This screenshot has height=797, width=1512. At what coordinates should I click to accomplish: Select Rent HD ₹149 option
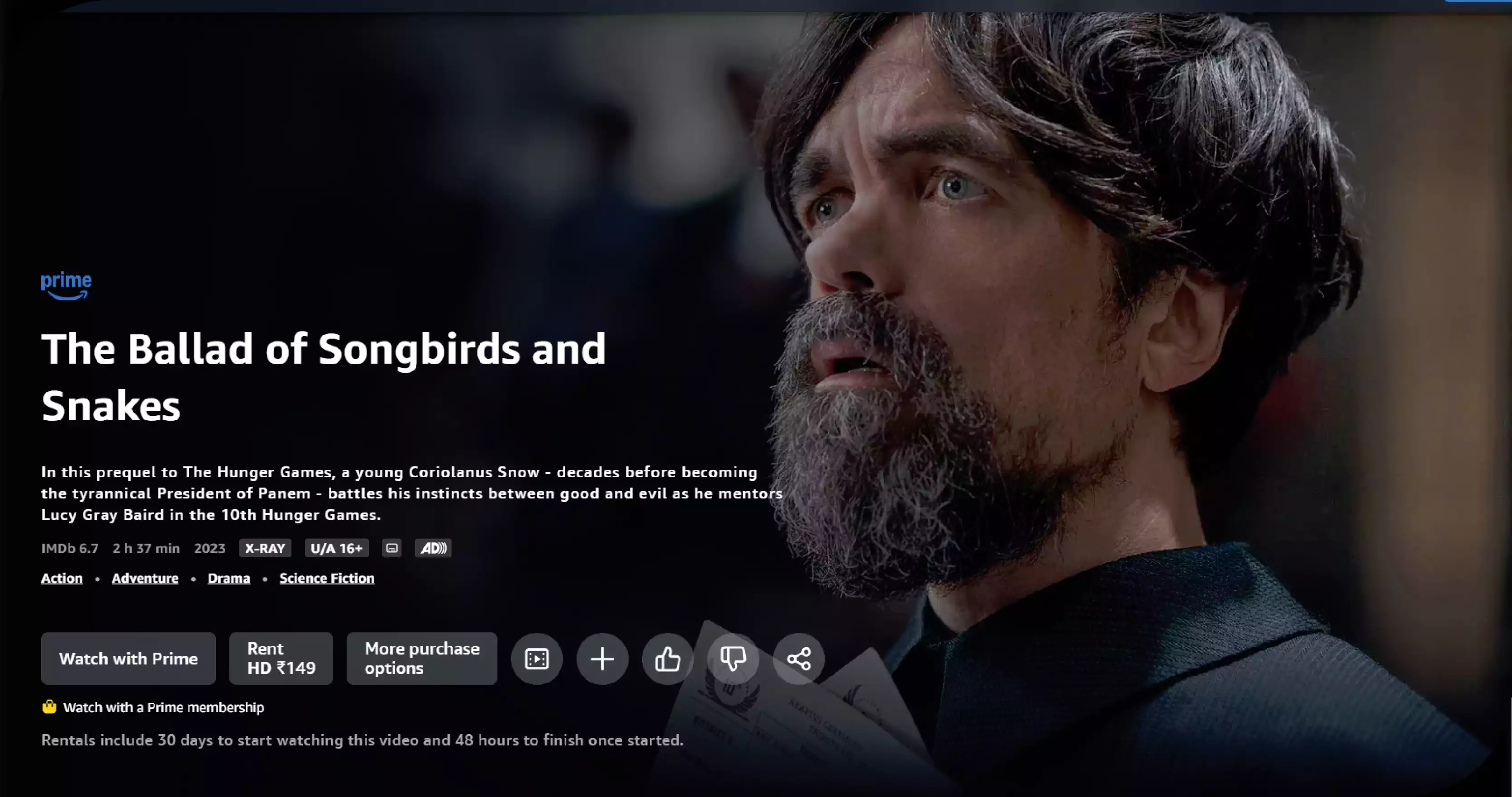pyautogui.click(x=282, y=658)
